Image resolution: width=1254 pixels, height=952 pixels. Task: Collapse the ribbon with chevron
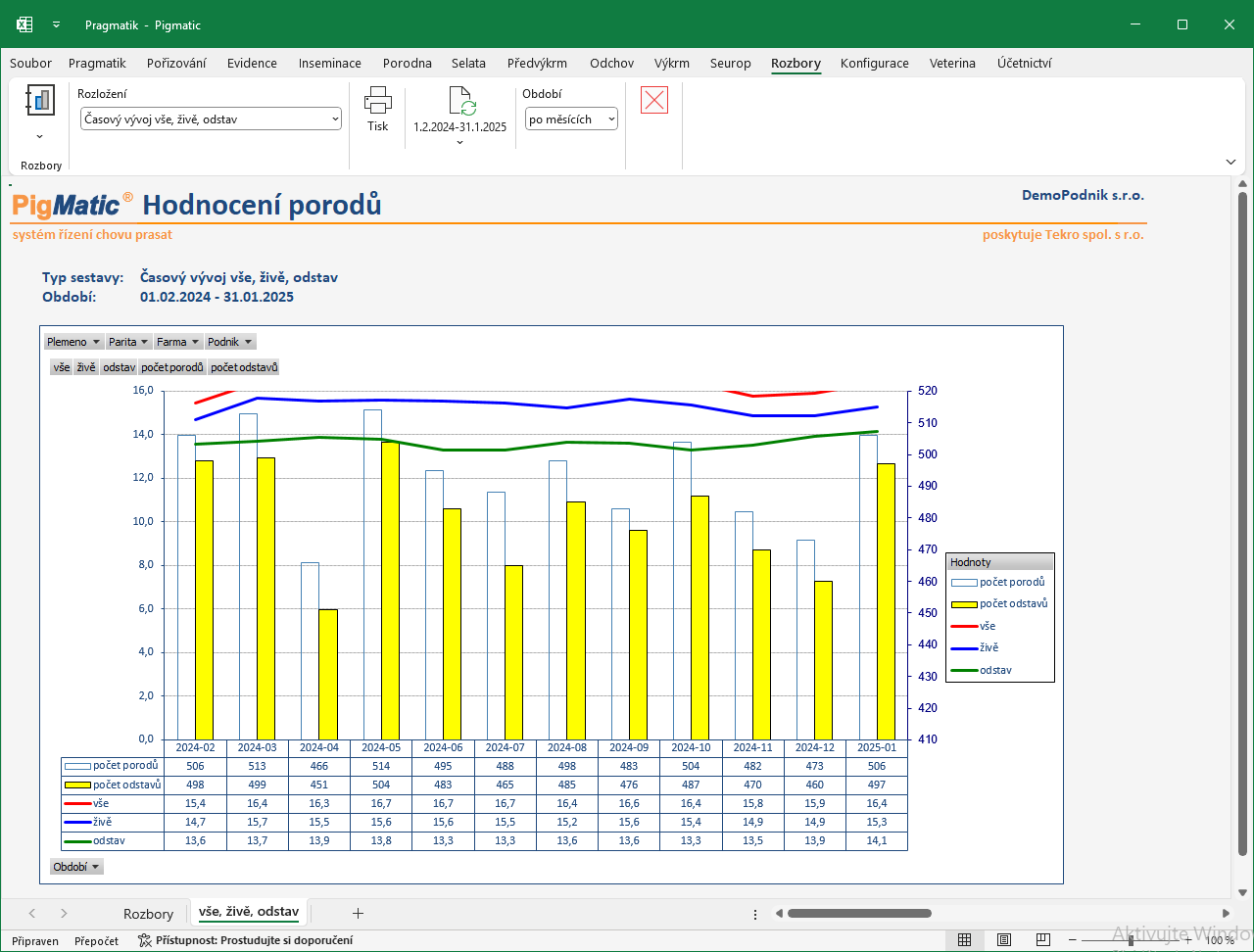pos(1230,162)
